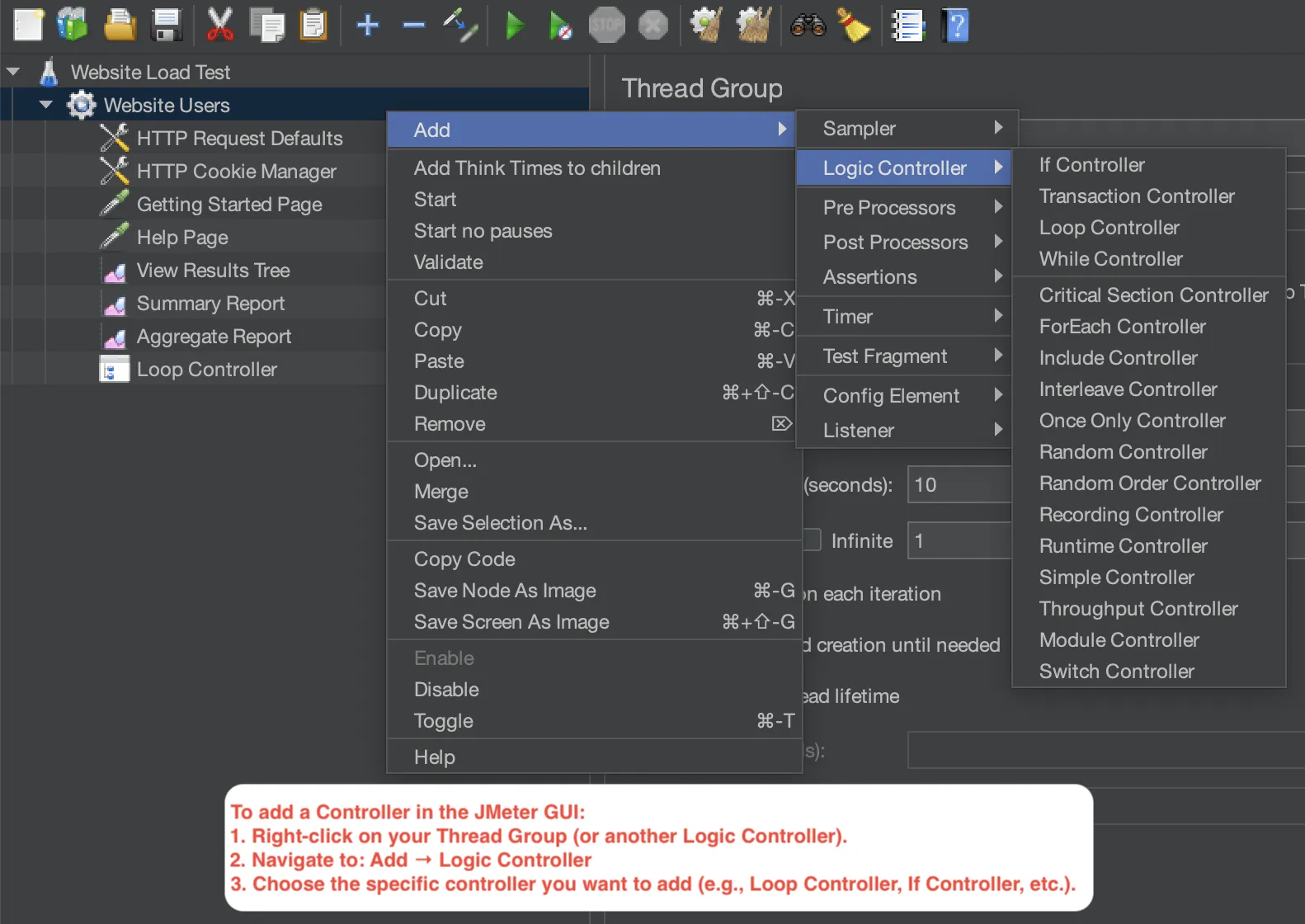Click the green Start run icon
1305x924 pixels.
pyautogui.click(x=515, y=26)
